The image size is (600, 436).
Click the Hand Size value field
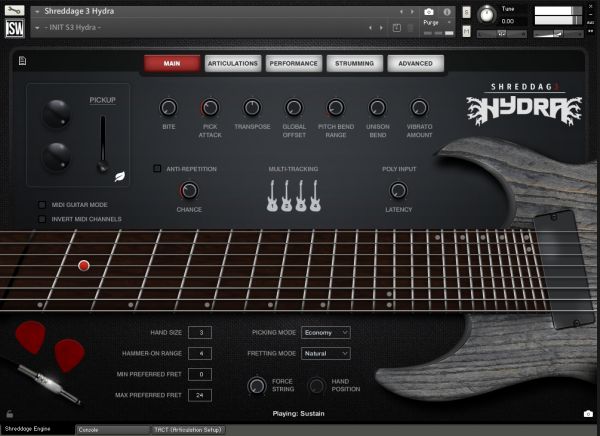tap(200, 333)
